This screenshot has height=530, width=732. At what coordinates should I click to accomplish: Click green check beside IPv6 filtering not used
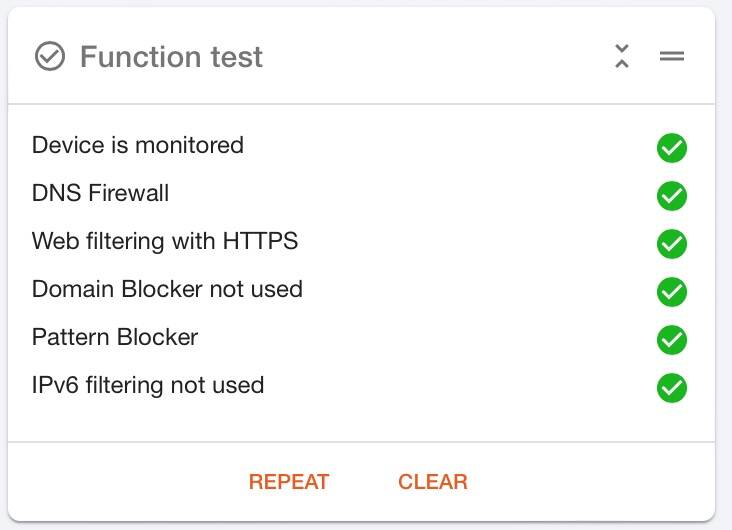[672, 388]
